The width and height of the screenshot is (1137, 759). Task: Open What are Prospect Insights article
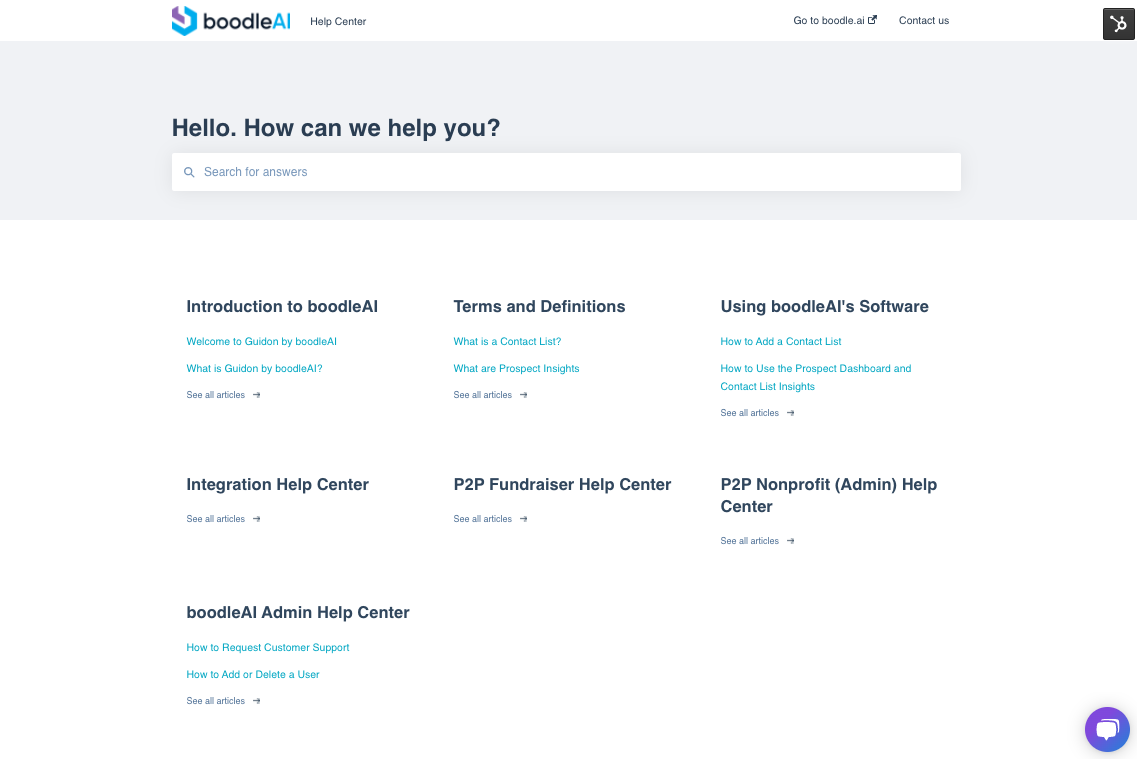[x=516, y=368]
